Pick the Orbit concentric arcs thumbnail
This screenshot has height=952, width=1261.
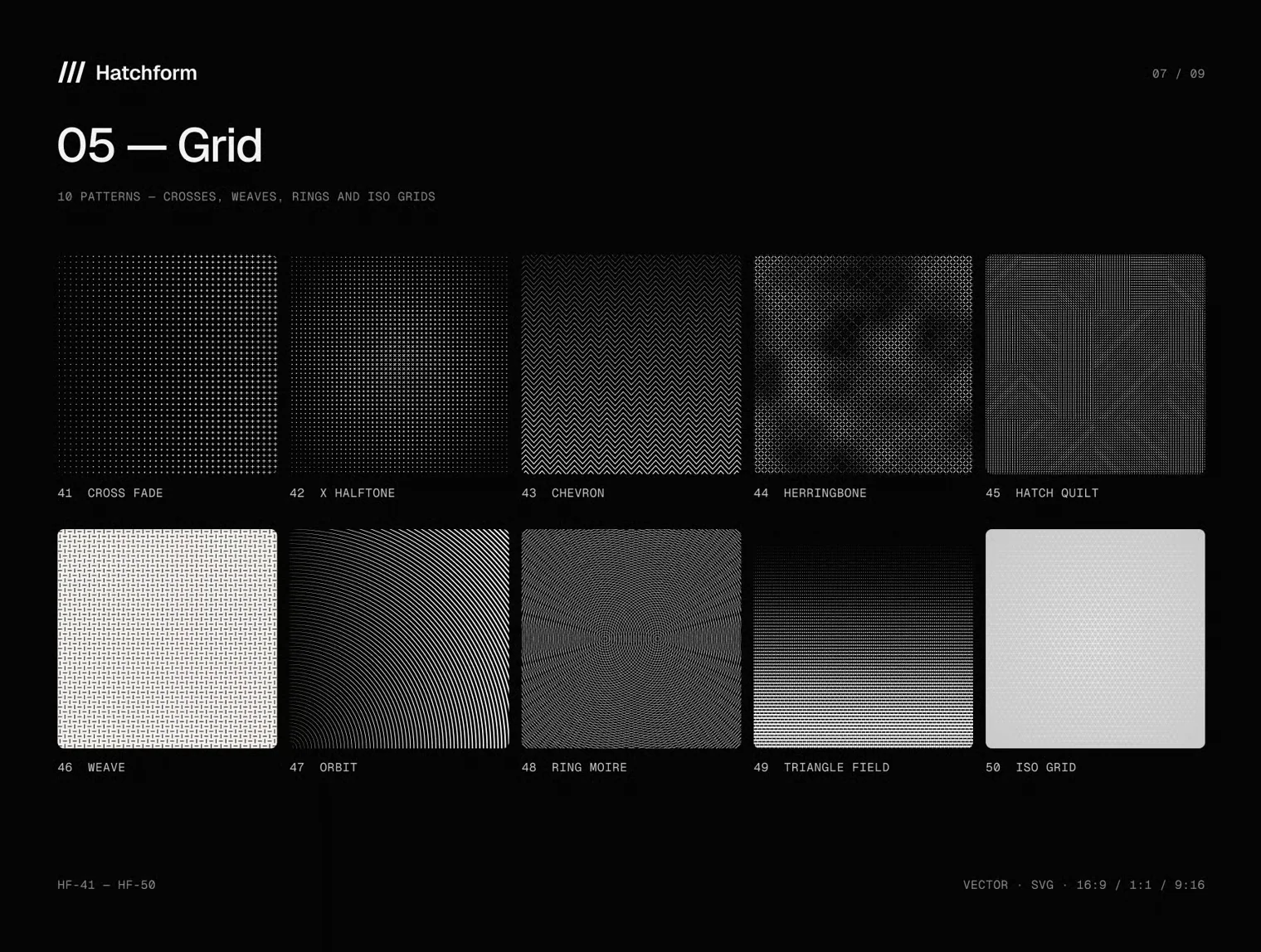click(x=399, y=639)
